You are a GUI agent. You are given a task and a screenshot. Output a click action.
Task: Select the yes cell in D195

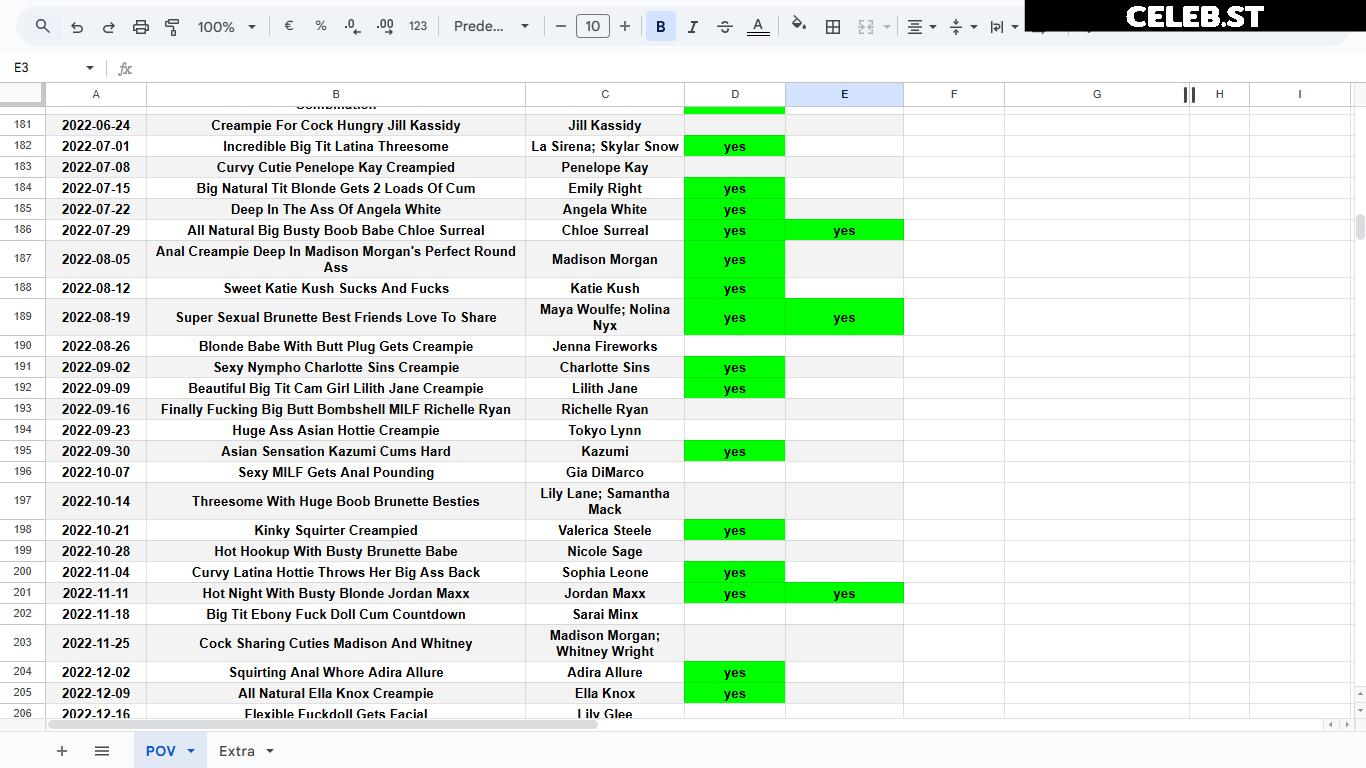735,451
